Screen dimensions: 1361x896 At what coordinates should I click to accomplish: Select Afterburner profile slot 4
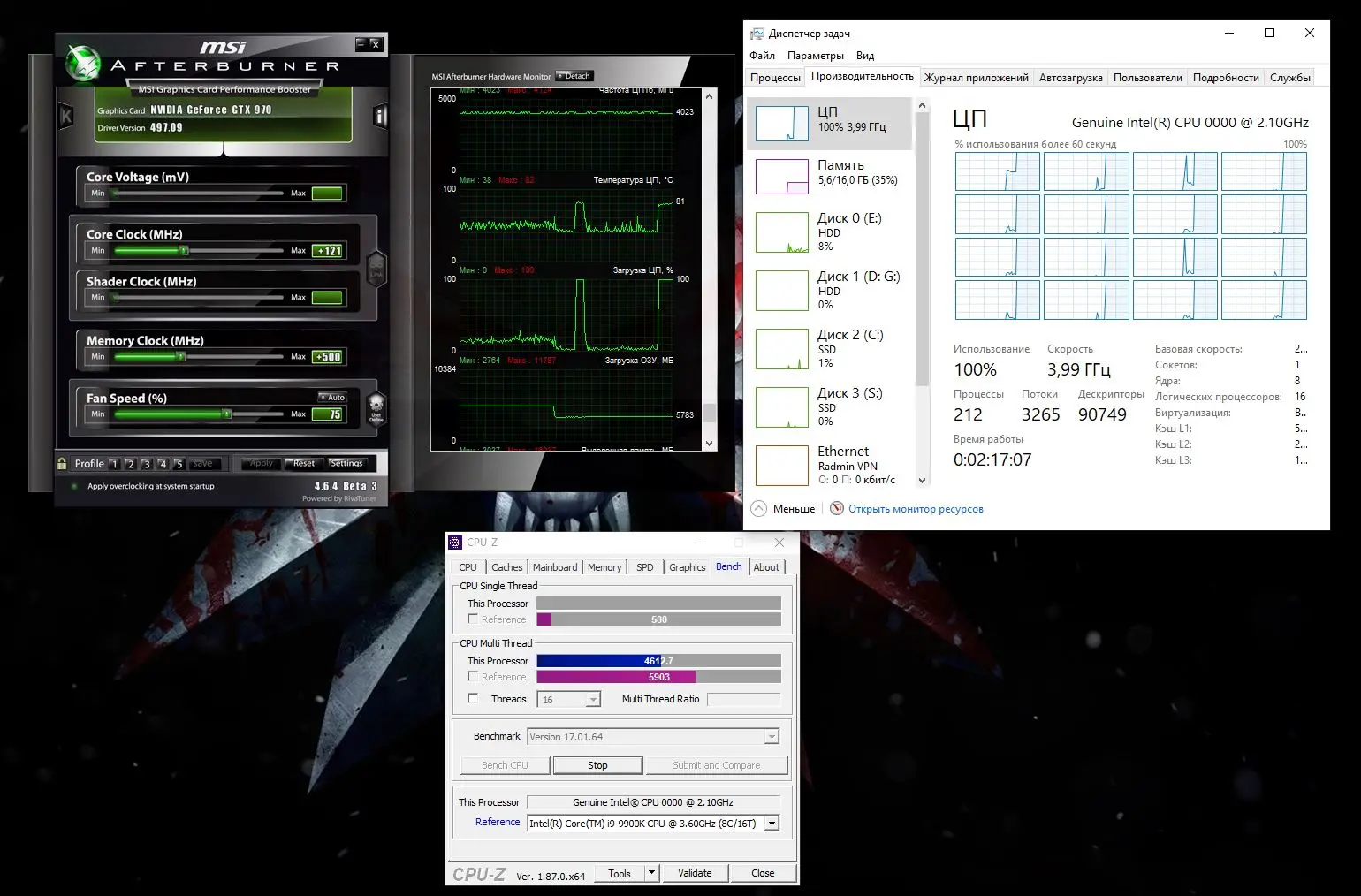[x=163, y=464]
